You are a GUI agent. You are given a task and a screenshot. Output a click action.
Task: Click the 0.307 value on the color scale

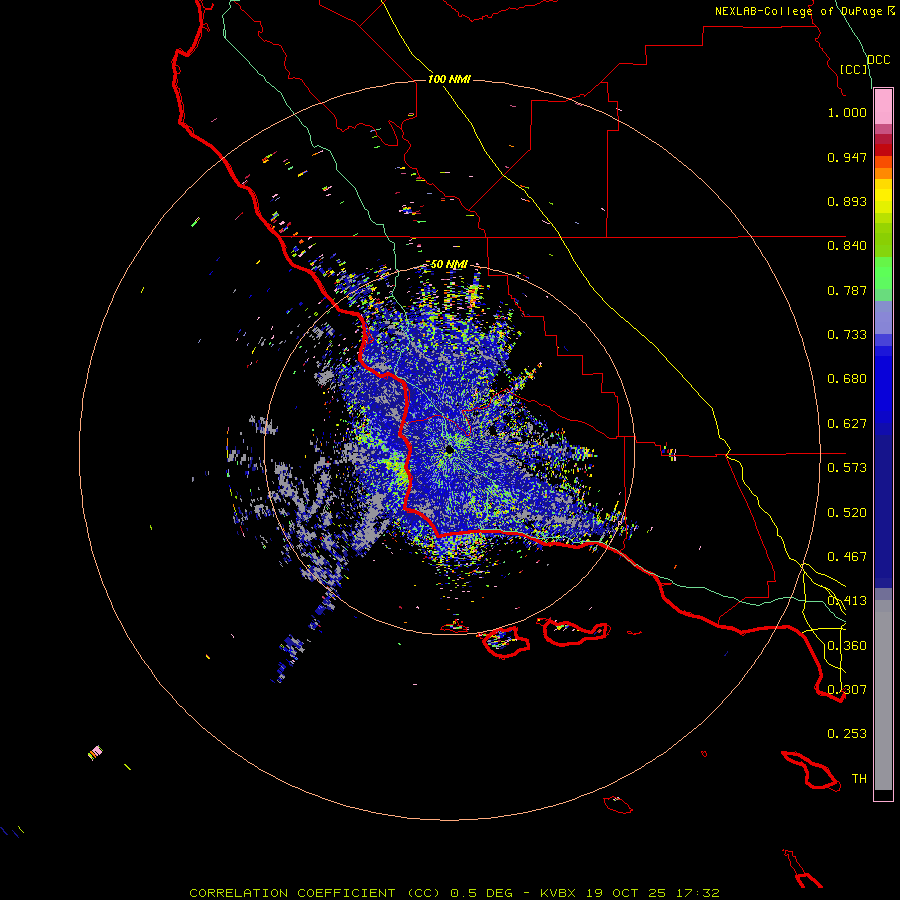click(847, 690)
